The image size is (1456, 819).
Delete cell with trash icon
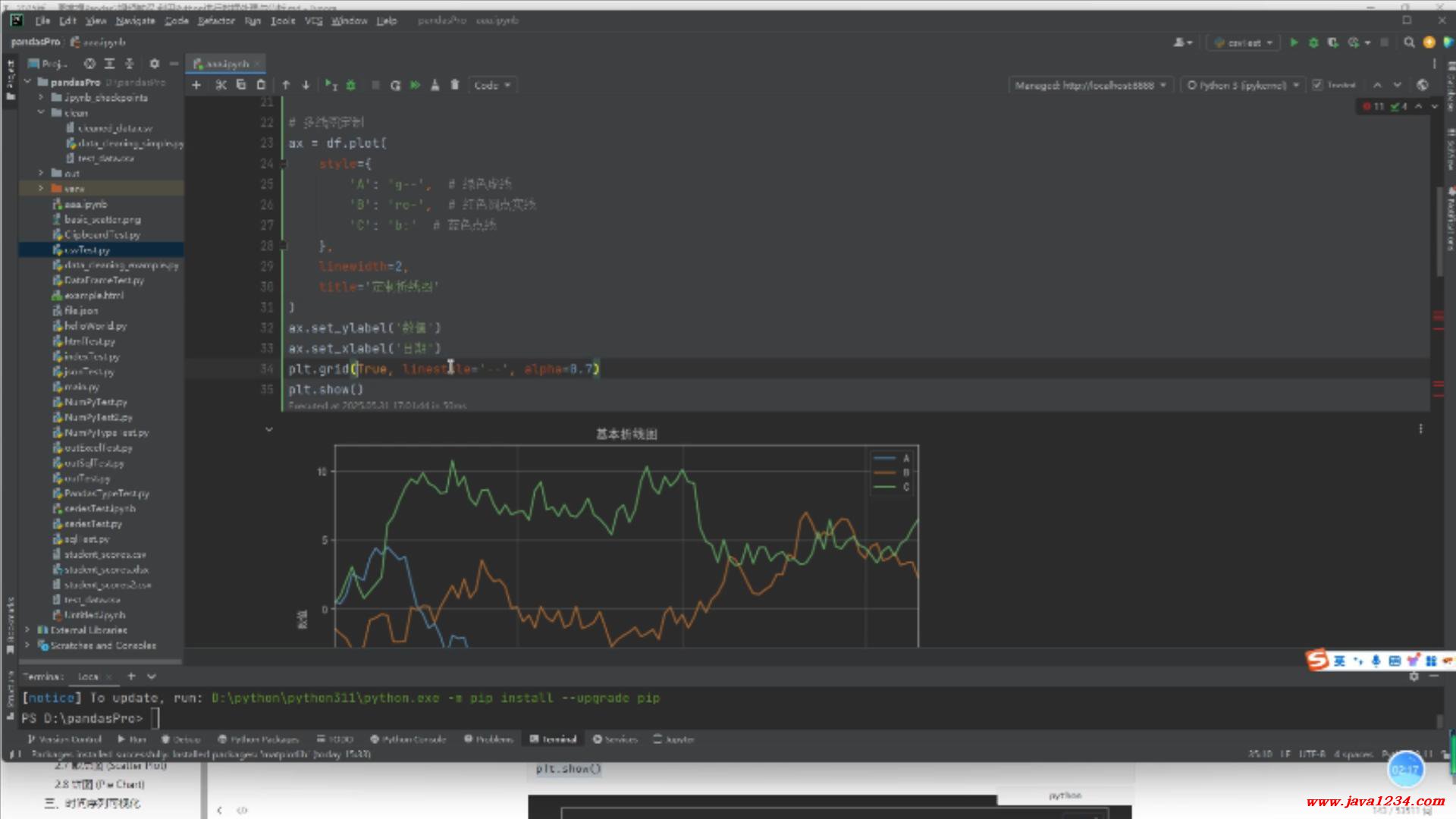[x=455, y=85]
